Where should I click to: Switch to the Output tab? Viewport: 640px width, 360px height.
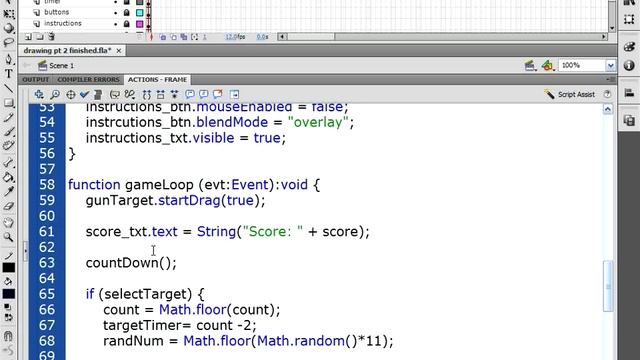(36, 80)
